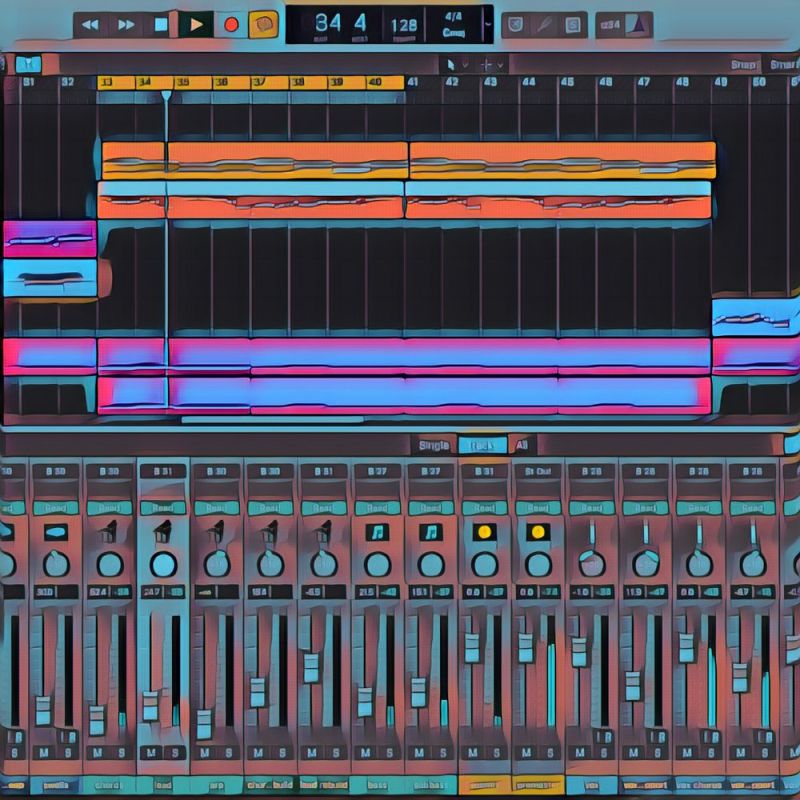Adjust the pan knob on bass strip
Screen dimensions: 800x800
[x=378, y=564]
